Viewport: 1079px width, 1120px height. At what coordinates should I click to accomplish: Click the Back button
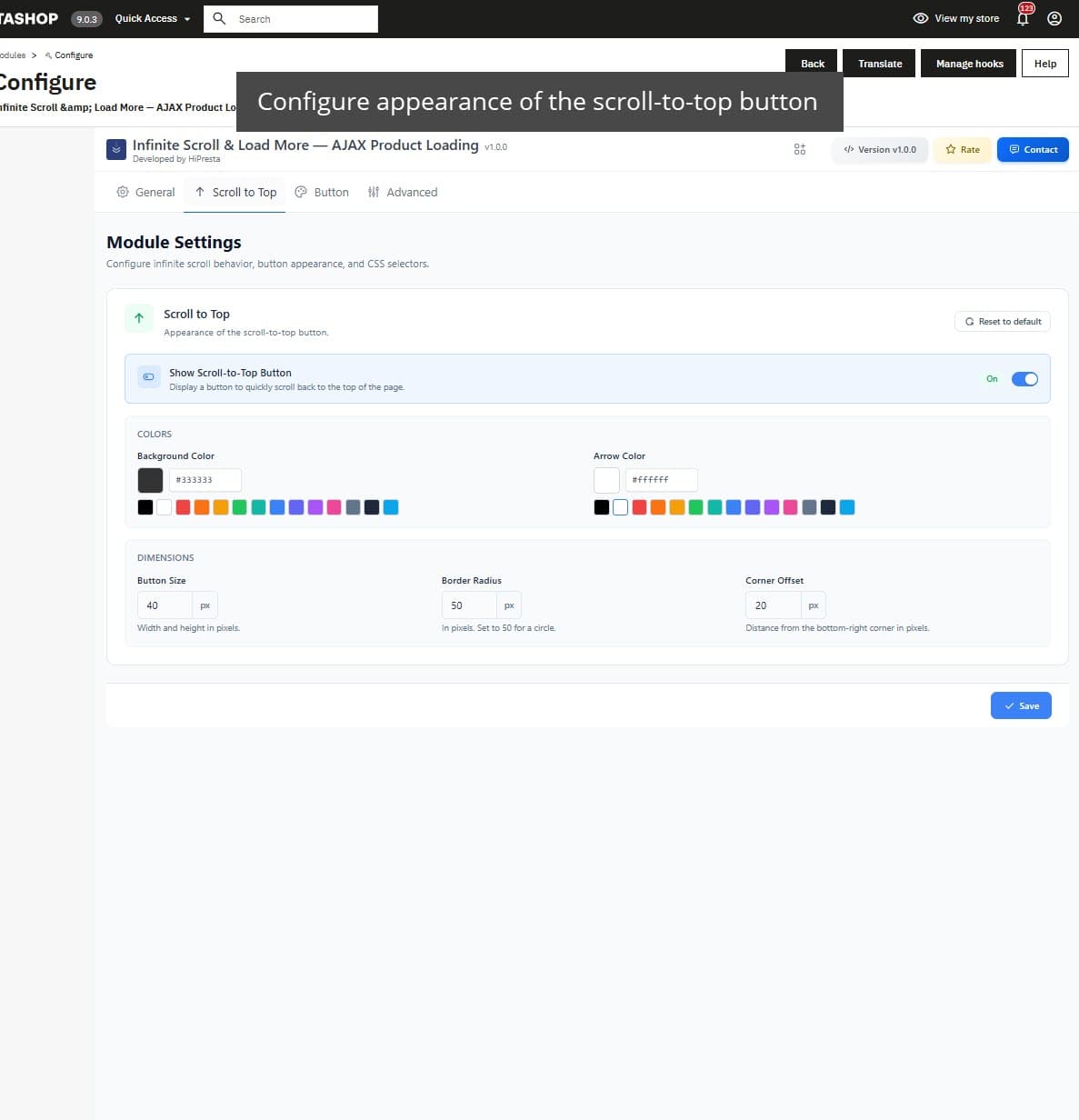click(x=812, y=64)
